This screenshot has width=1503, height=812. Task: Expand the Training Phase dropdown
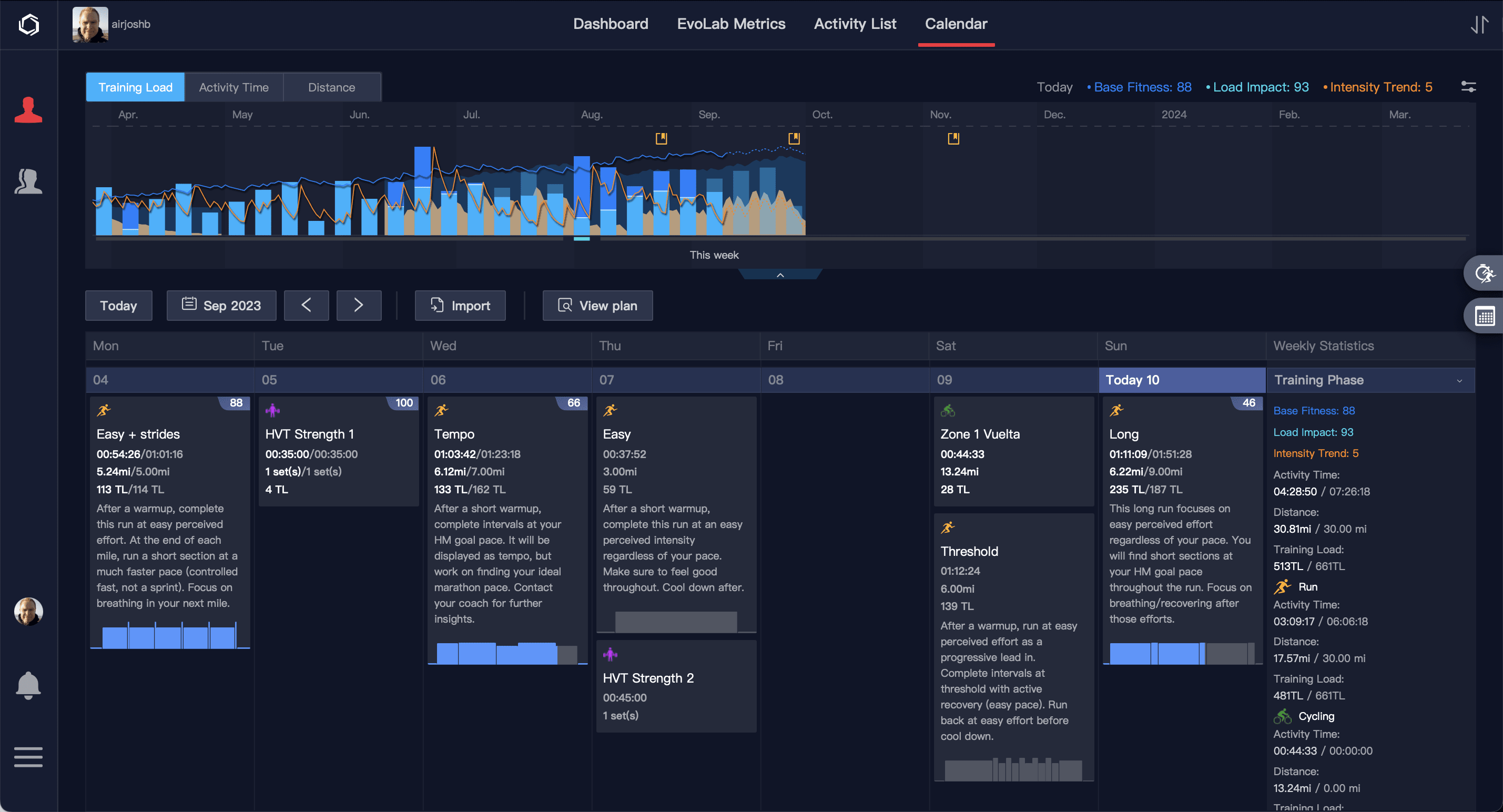1459,380
